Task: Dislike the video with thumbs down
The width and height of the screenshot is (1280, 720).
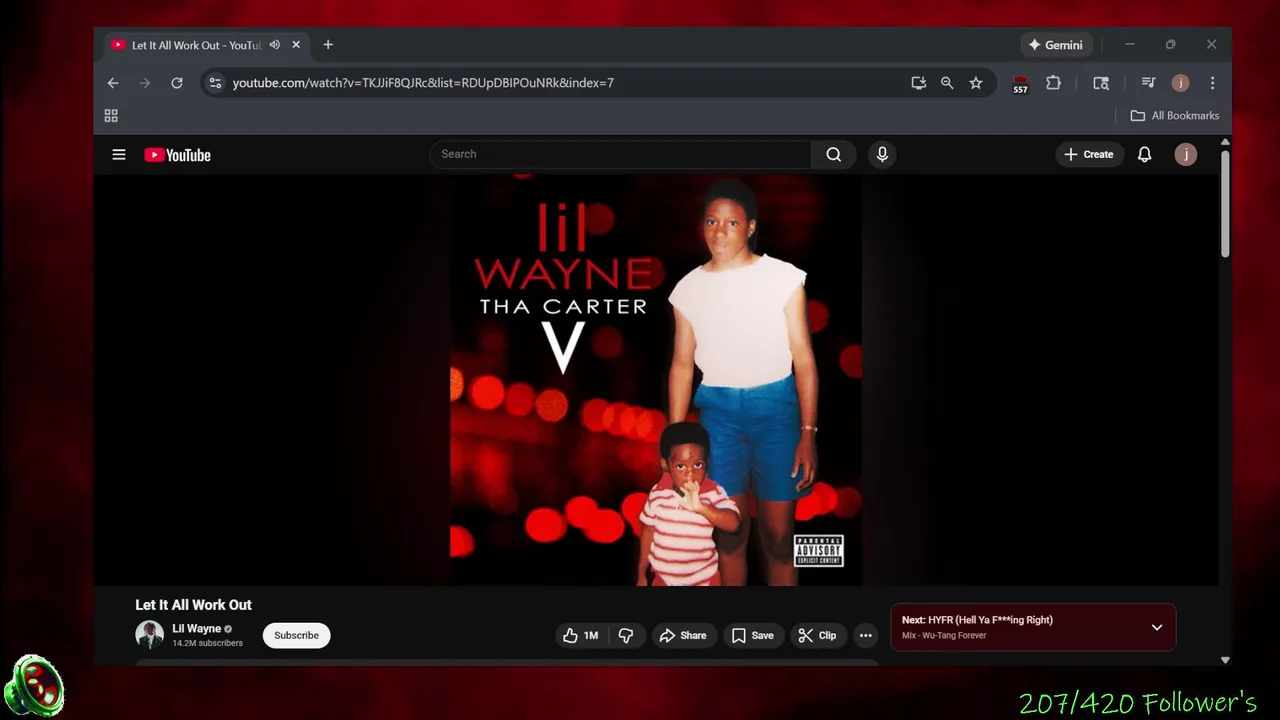Action: point(626,635)
